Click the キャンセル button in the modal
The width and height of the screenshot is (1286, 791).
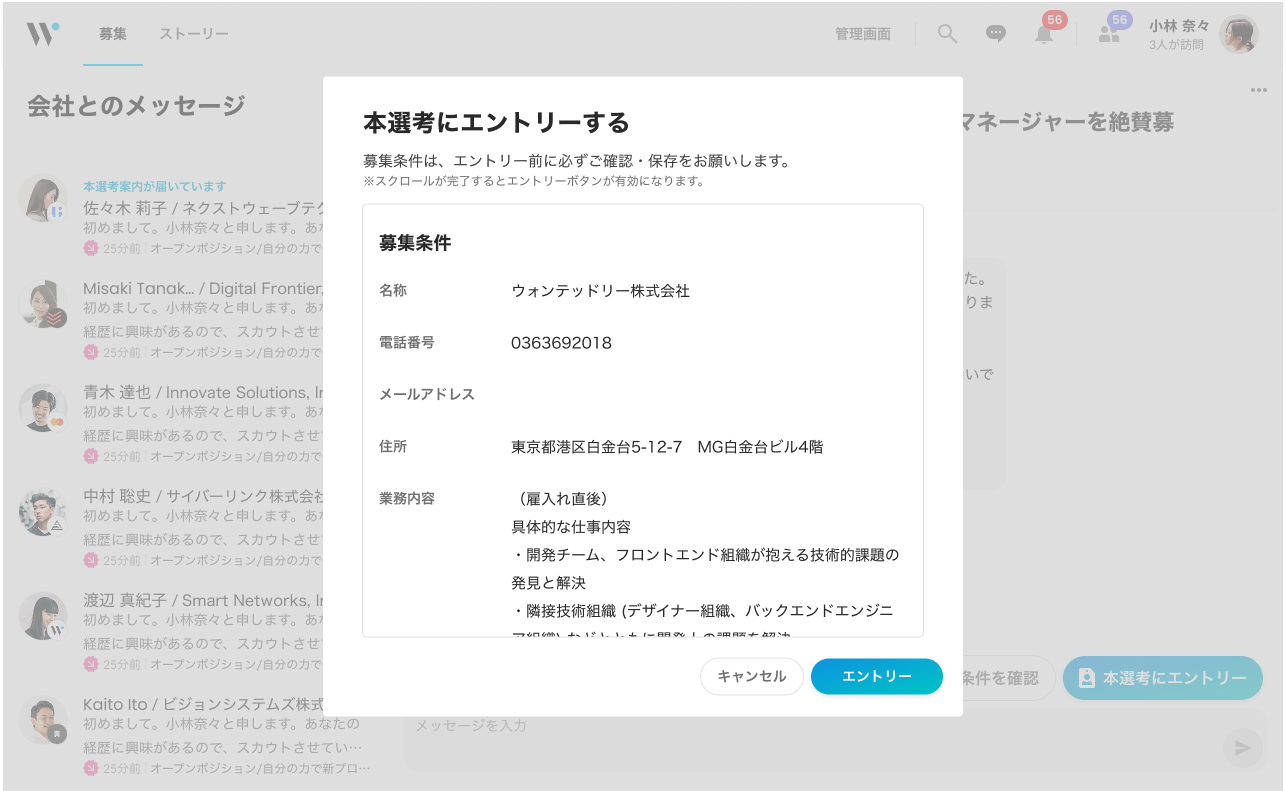(751, 677)
